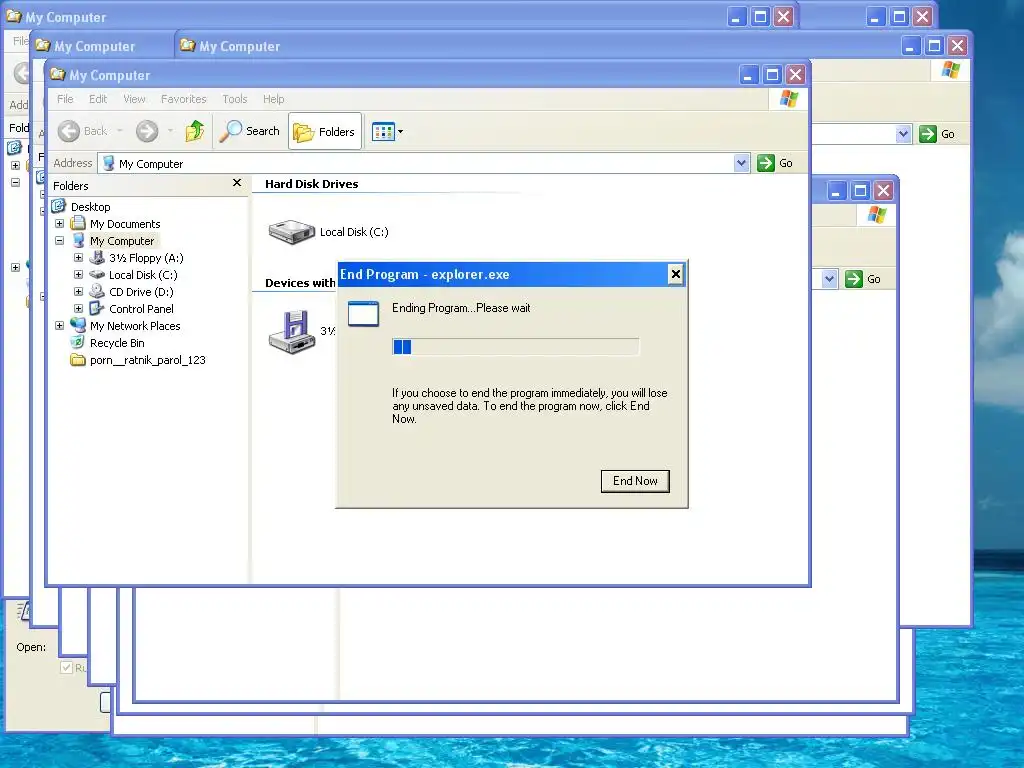The image size is (1024, 768).
Task: Open the Views icon dropdown in the toolbar
Action: point(387,132)
